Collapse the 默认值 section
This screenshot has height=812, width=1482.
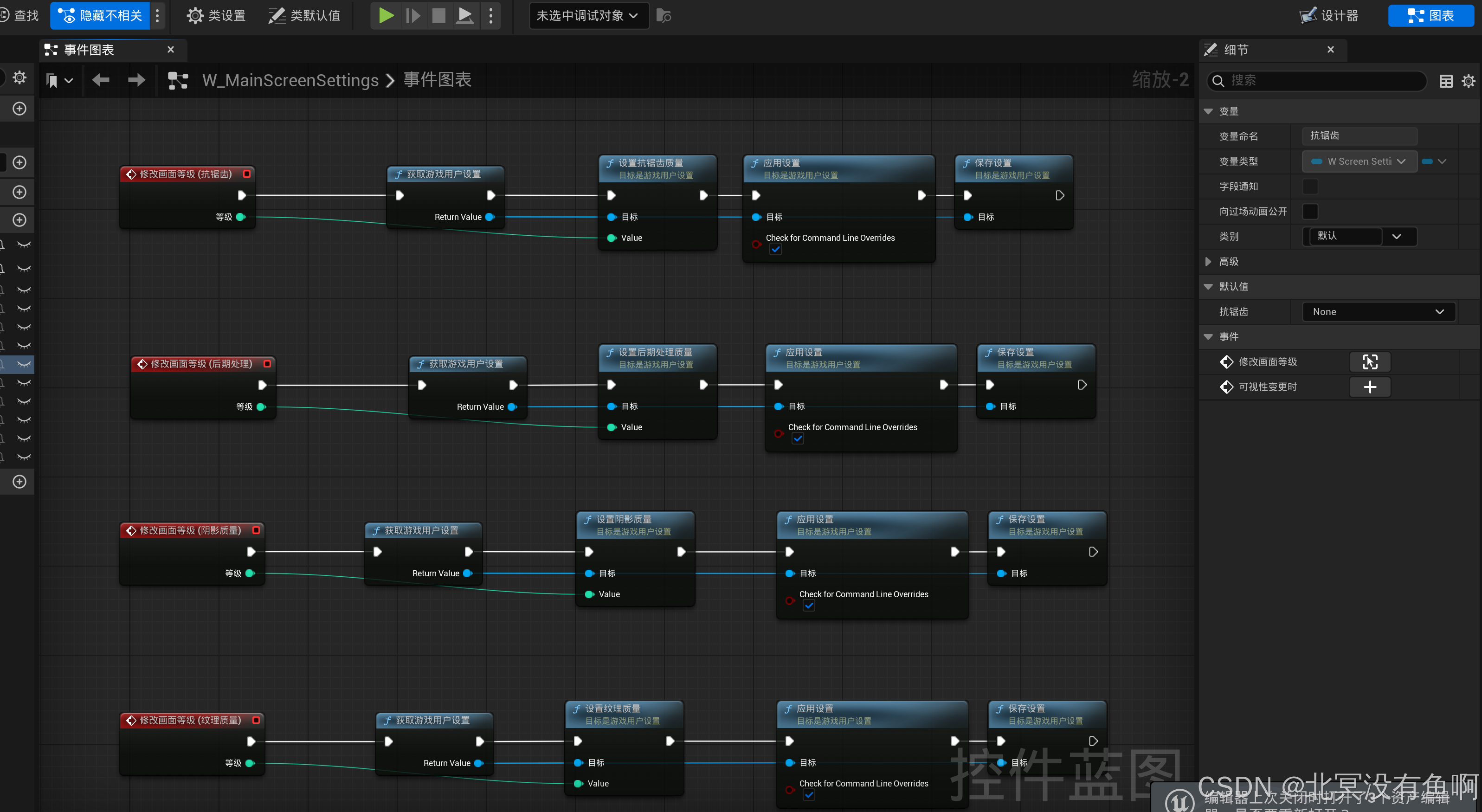[1208, 287]
